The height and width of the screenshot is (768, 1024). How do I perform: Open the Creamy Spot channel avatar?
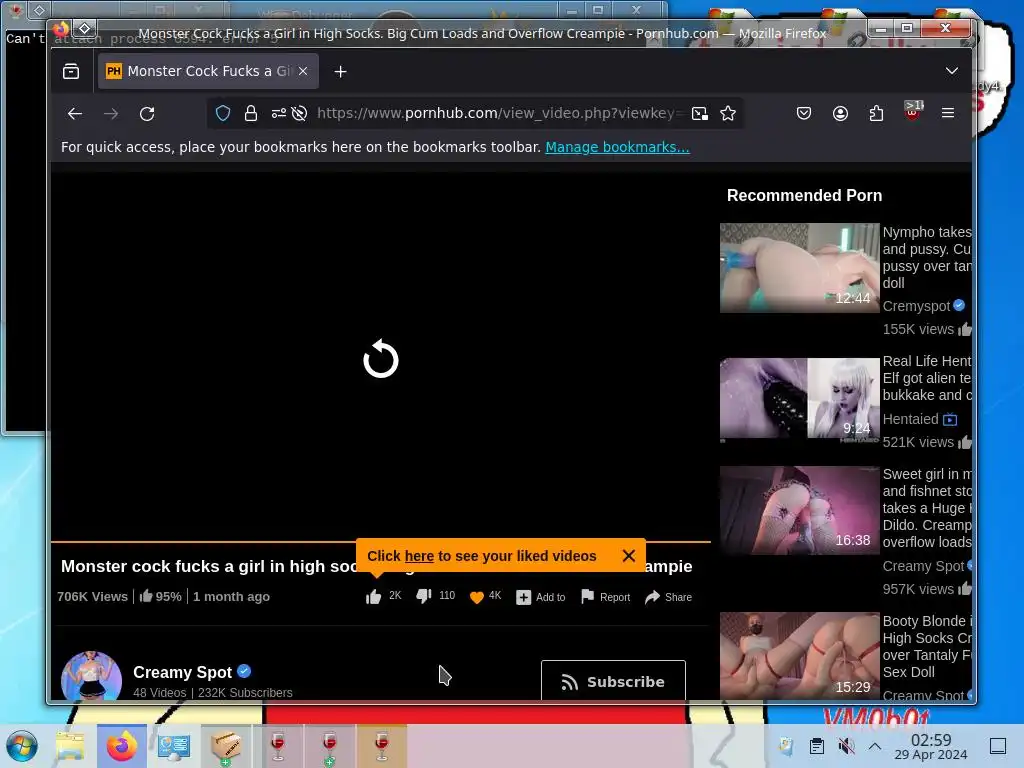[x=91, y=676]
